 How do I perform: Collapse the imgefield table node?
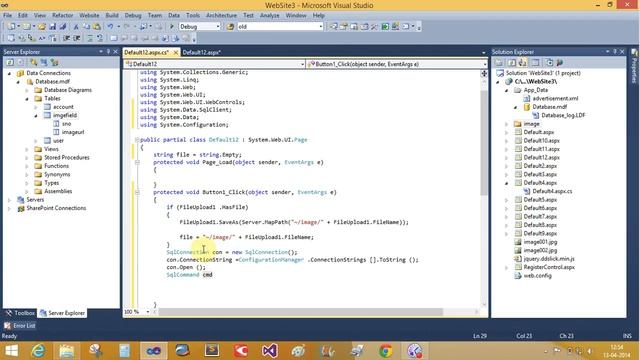click(x=36, y=116)
